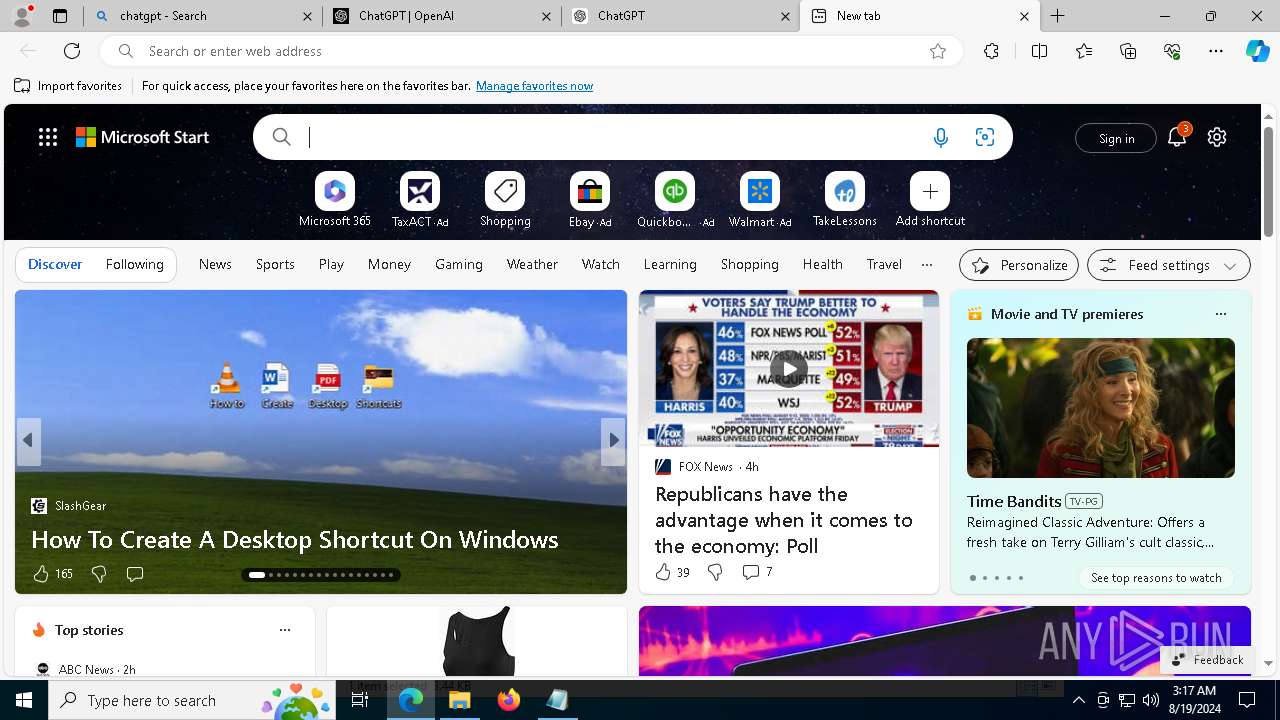Open Edge Settings and more menu
The image size is (1280, 720).
pos(1216,51)
